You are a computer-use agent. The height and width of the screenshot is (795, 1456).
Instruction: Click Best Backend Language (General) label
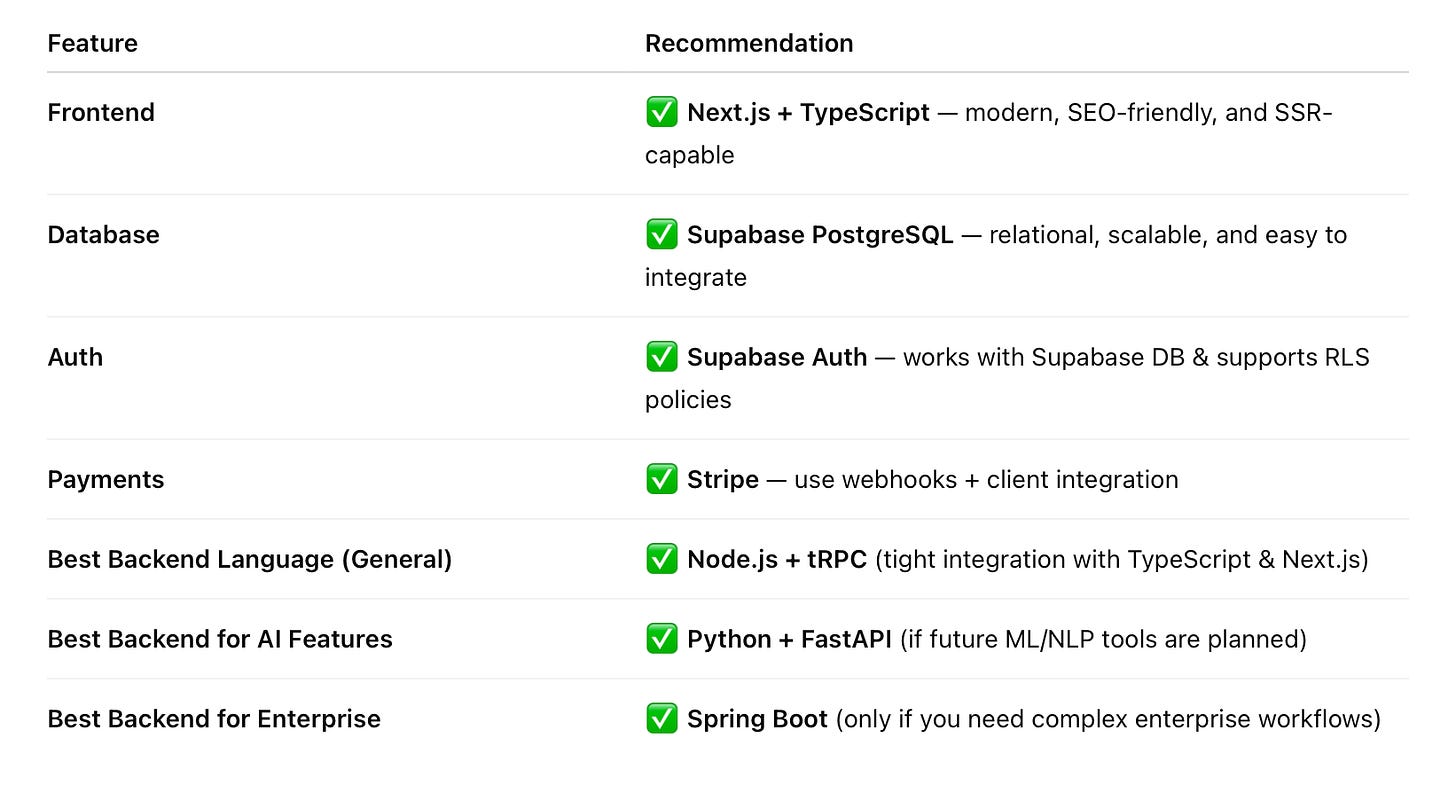(x=250, y=559)
